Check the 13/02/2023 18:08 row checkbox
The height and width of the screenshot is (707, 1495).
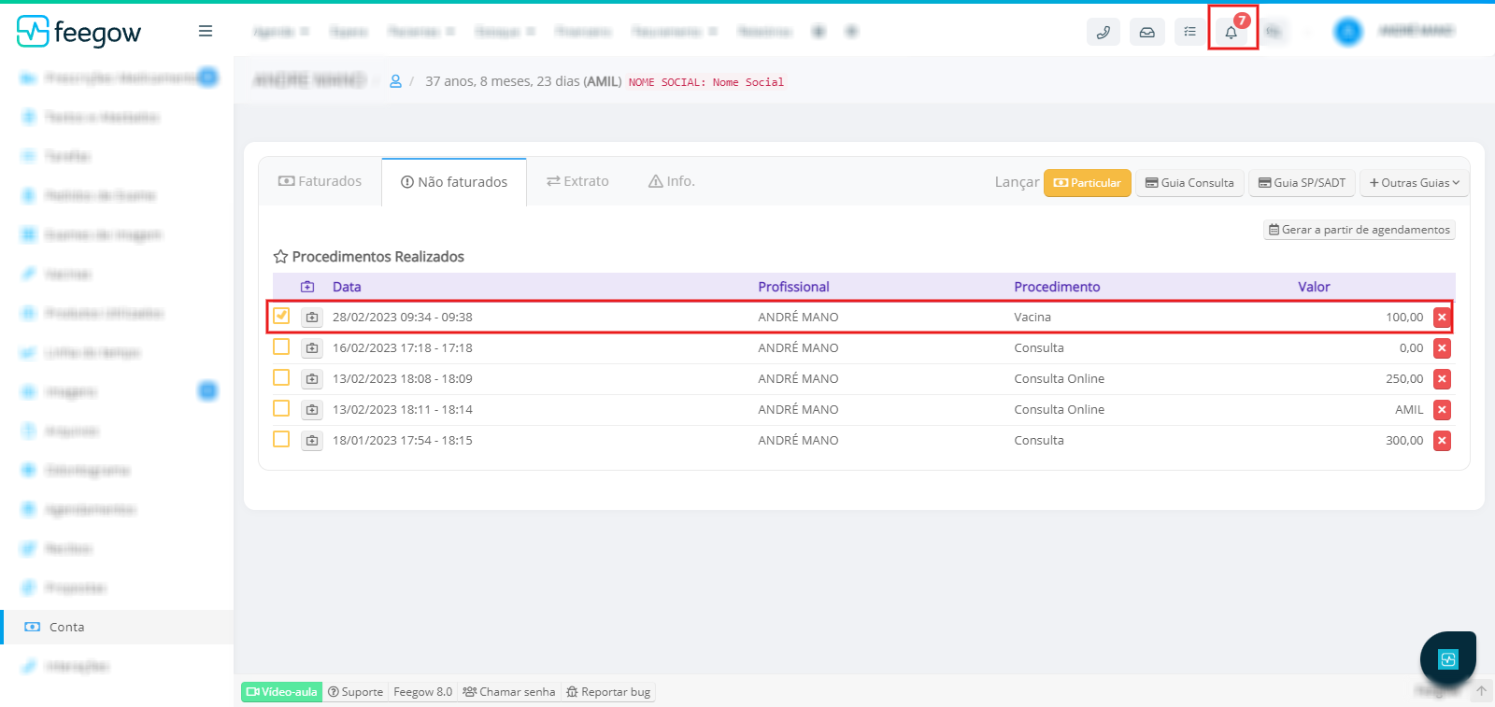(x=281, y=378)
